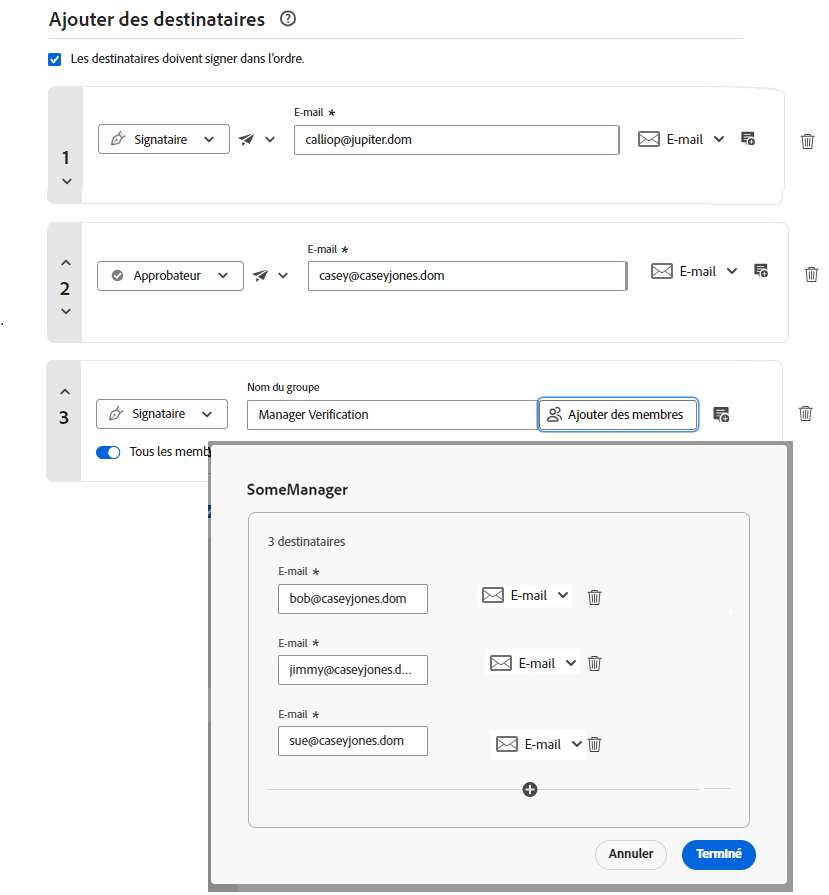This screenshot has width=829, height=895.
Task: Click the Nom du groupe field
Action: click(391, 415)
